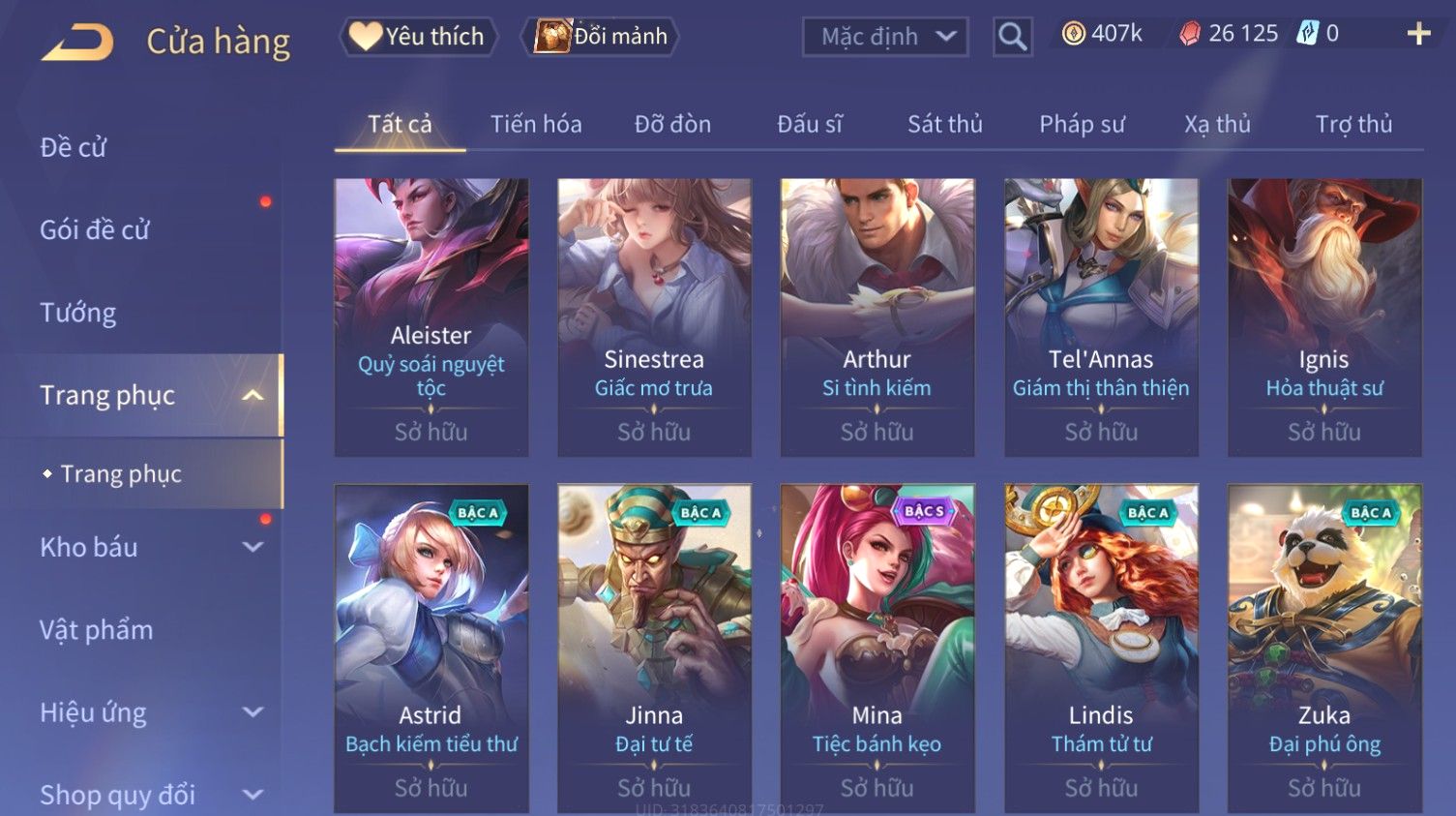Viewport: 1456px width, 816px height.
Task: Click the blue voucher currency icon
Action: tap(1307, 34)
